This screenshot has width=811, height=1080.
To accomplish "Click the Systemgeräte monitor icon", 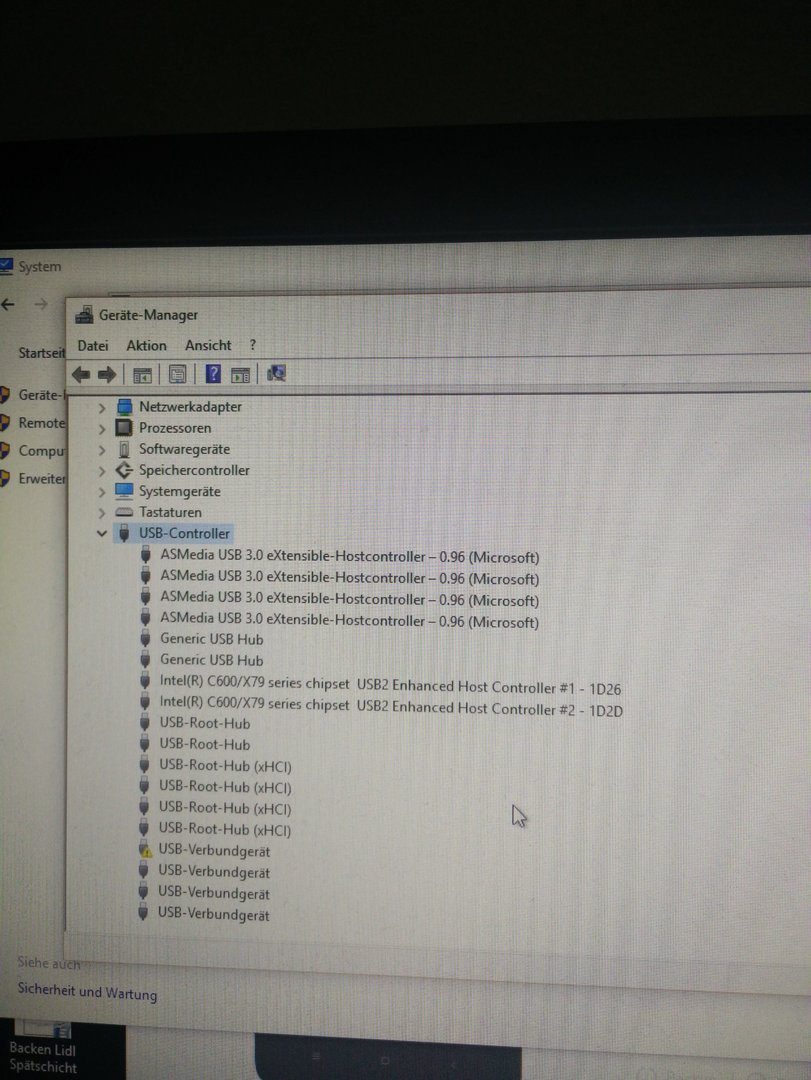I will coord(124,491).
